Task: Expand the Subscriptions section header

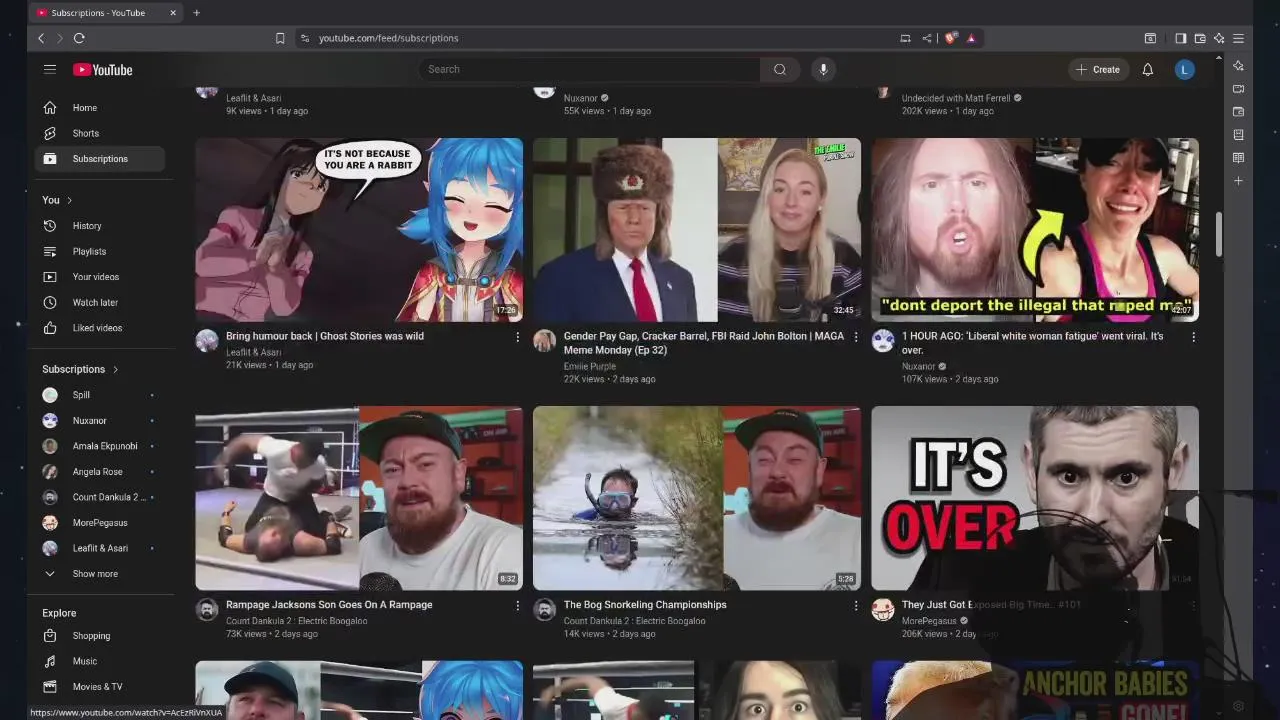Action: [81, 369]
